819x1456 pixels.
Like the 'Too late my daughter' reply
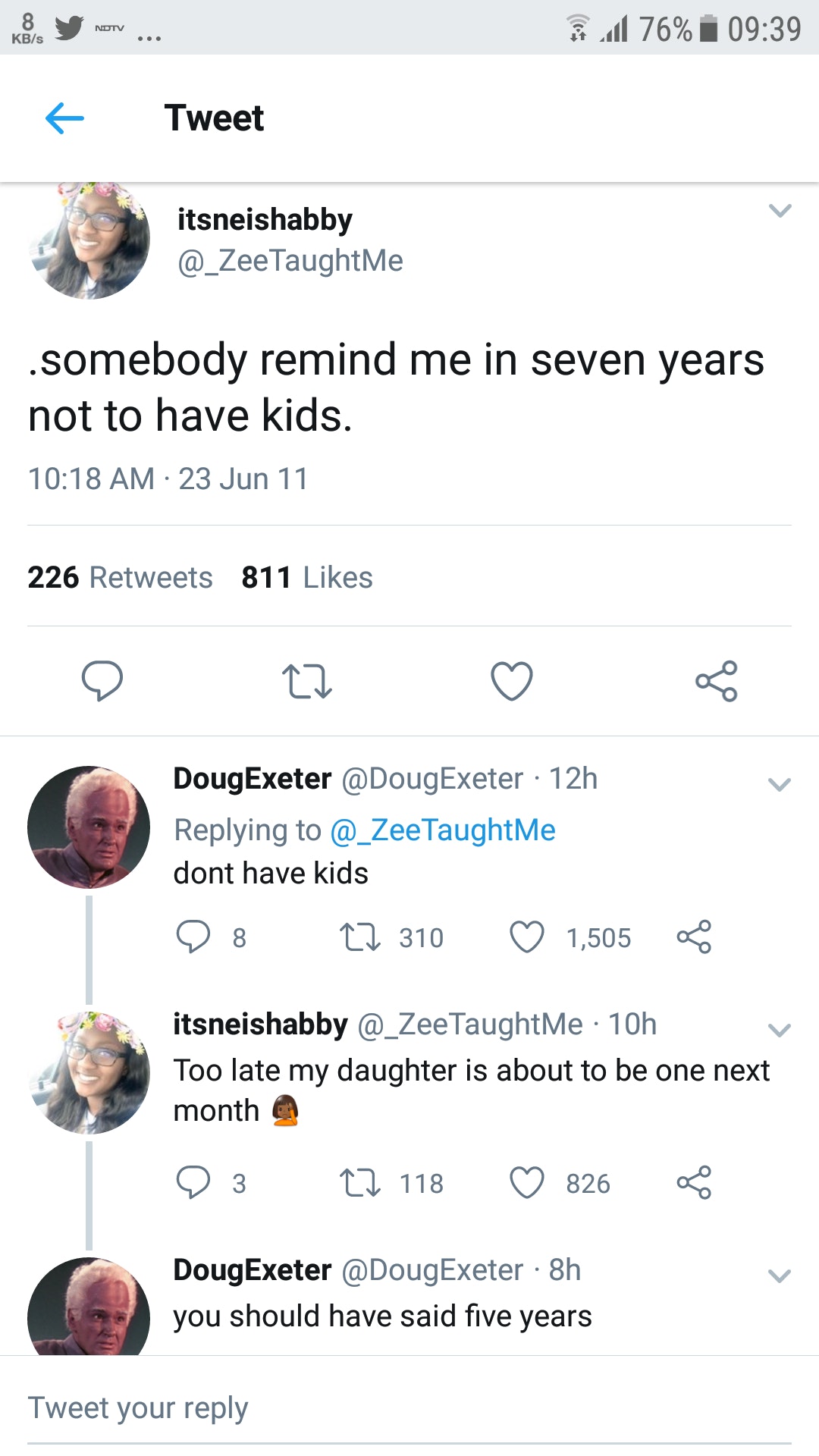coord(527,1183)
